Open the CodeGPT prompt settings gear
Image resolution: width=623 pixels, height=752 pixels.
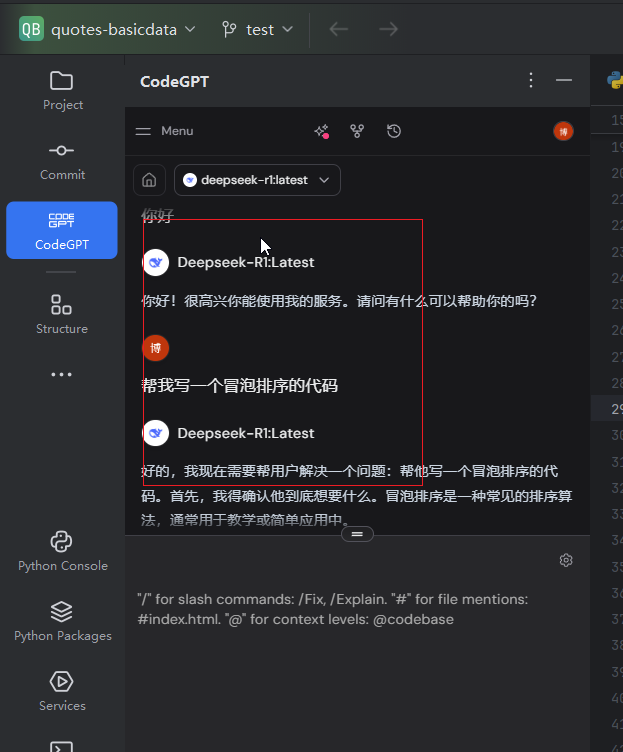tap(566, 560)
